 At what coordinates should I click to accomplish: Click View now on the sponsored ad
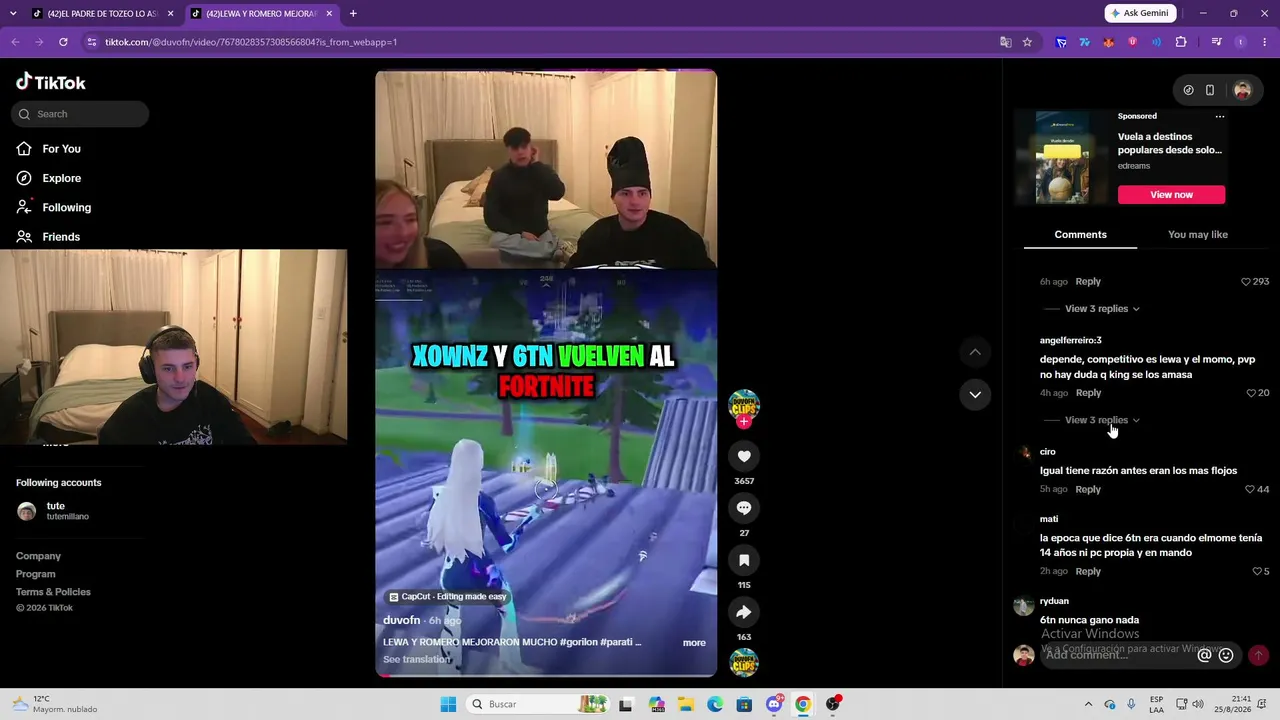click(x=1171, y=195)
